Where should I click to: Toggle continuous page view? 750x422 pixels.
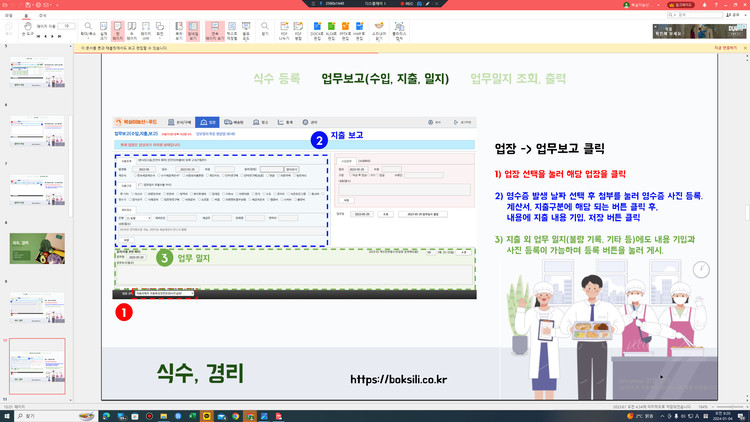point(215,31)
